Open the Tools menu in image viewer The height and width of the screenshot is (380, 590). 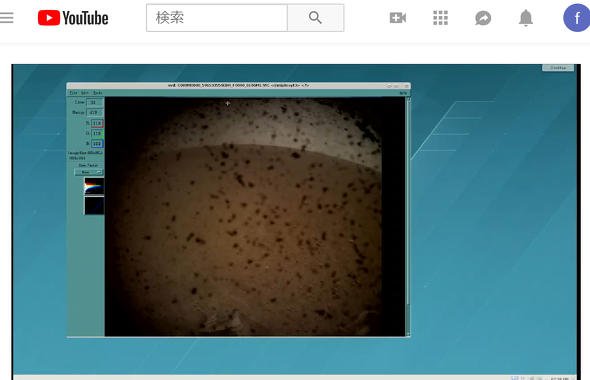[97, 93]
